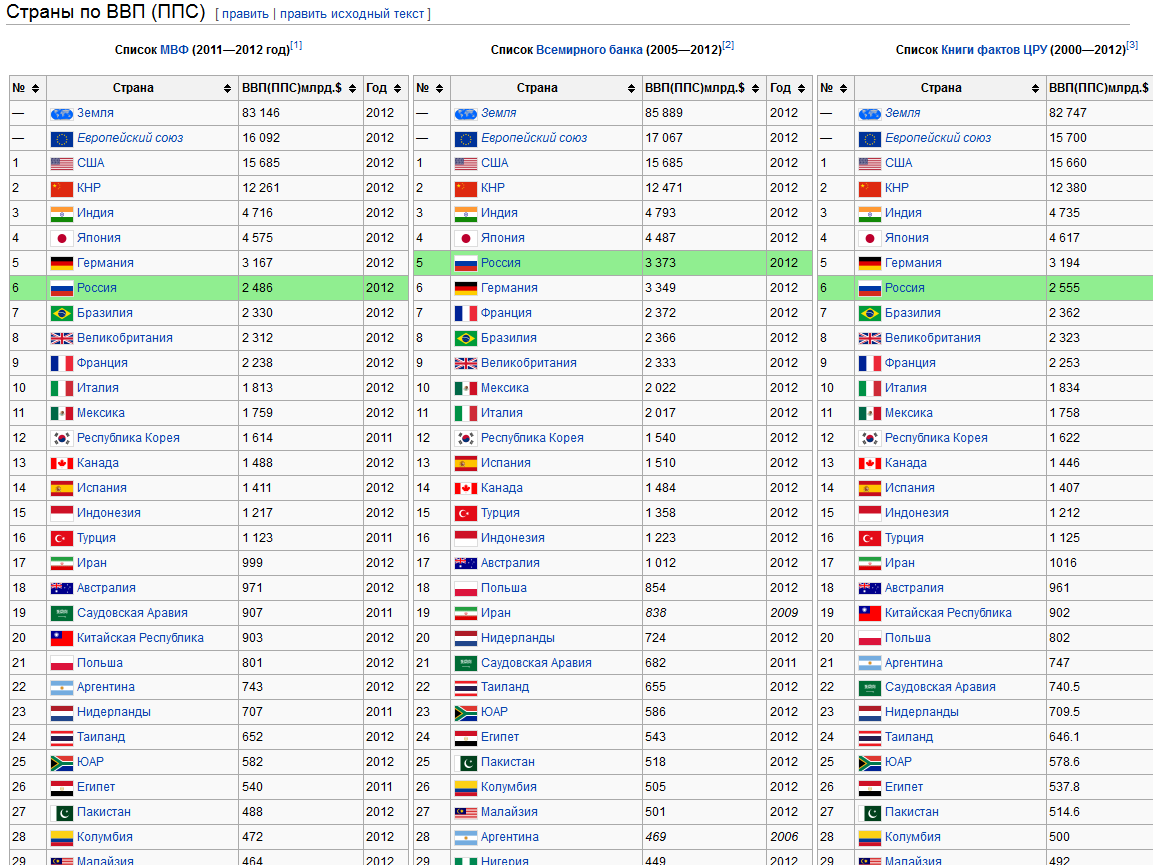Click 'править исходный текст' link
The image size is (1153, 865).
coord(351,14)
